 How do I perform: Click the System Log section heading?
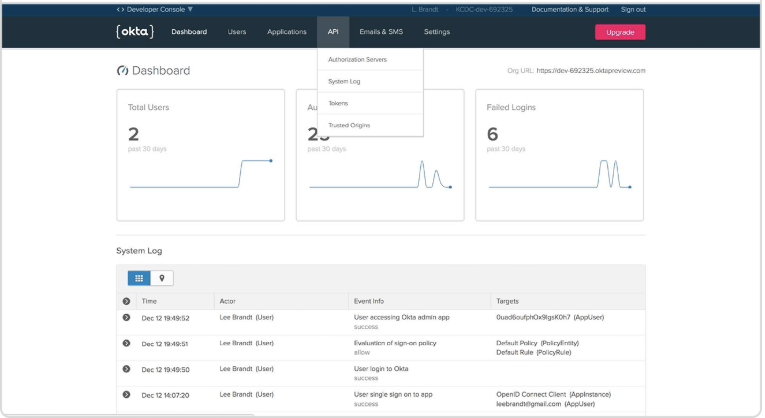[x=139, y=251]
